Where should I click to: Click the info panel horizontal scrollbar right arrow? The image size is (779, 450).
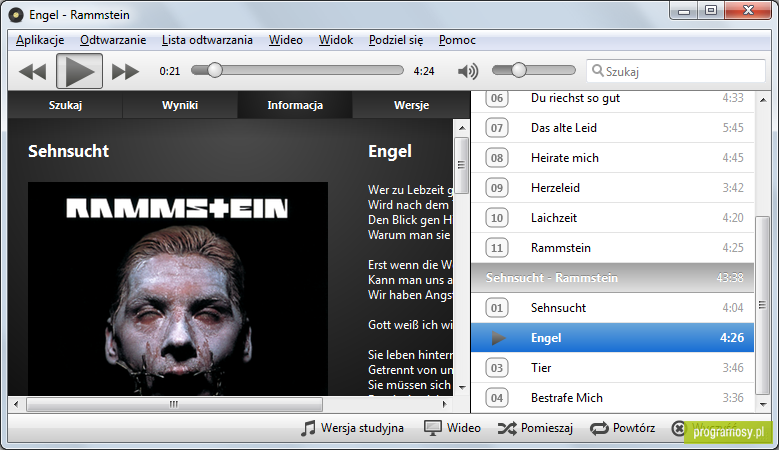point(445,404)
